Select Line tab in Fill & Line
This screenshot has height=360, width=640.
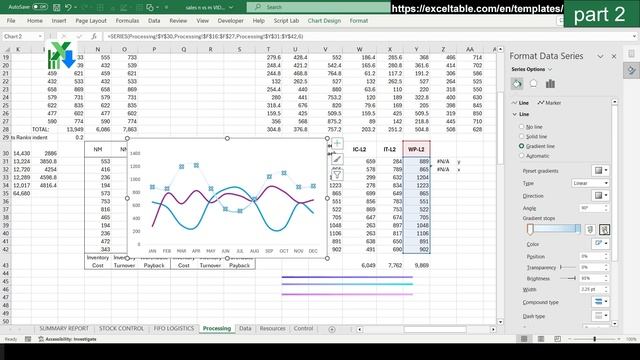click(520, 103)
